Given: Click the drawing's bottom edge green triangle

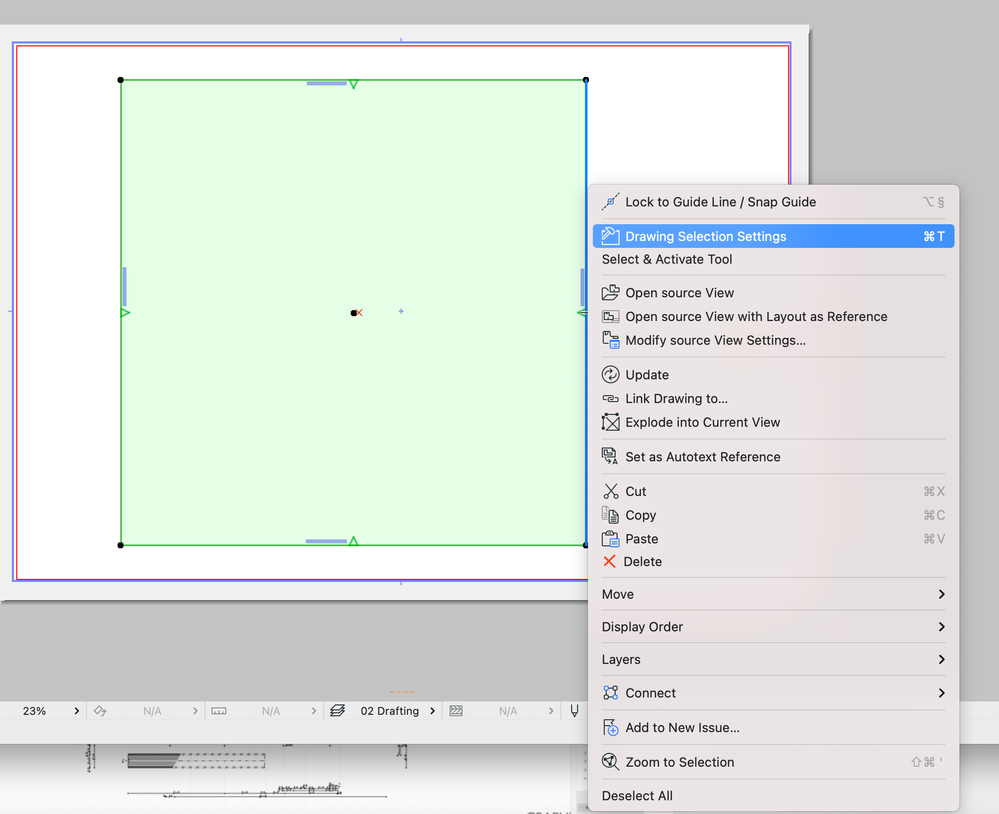Looking at the screenshot, I should point(354,541).
